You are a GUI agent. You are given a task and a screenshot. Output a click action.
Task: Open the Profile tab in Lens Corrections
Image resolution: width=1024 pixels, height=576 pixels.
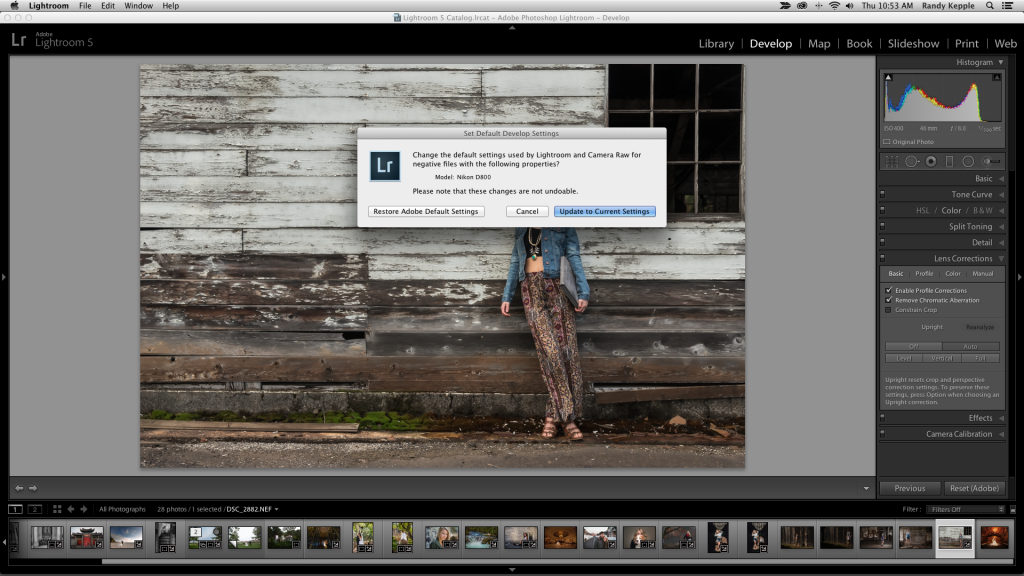pyautogui.click(x=923, y=274)
